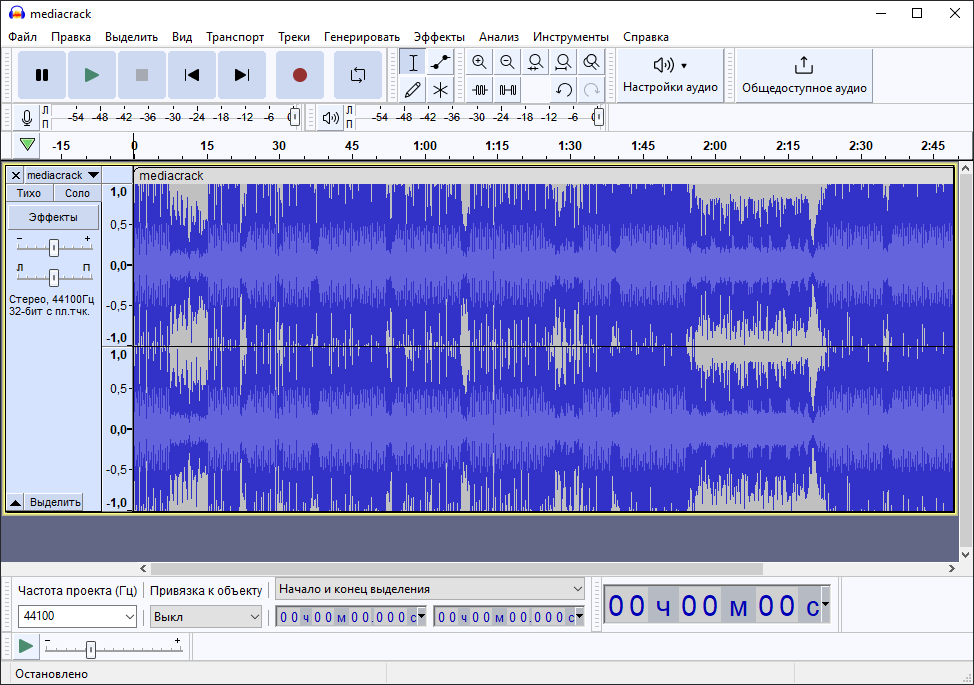Screen dimensions: 974x685
Task: Open the Привязка к объекту dropdown
Action: click(x=253, y=617)
